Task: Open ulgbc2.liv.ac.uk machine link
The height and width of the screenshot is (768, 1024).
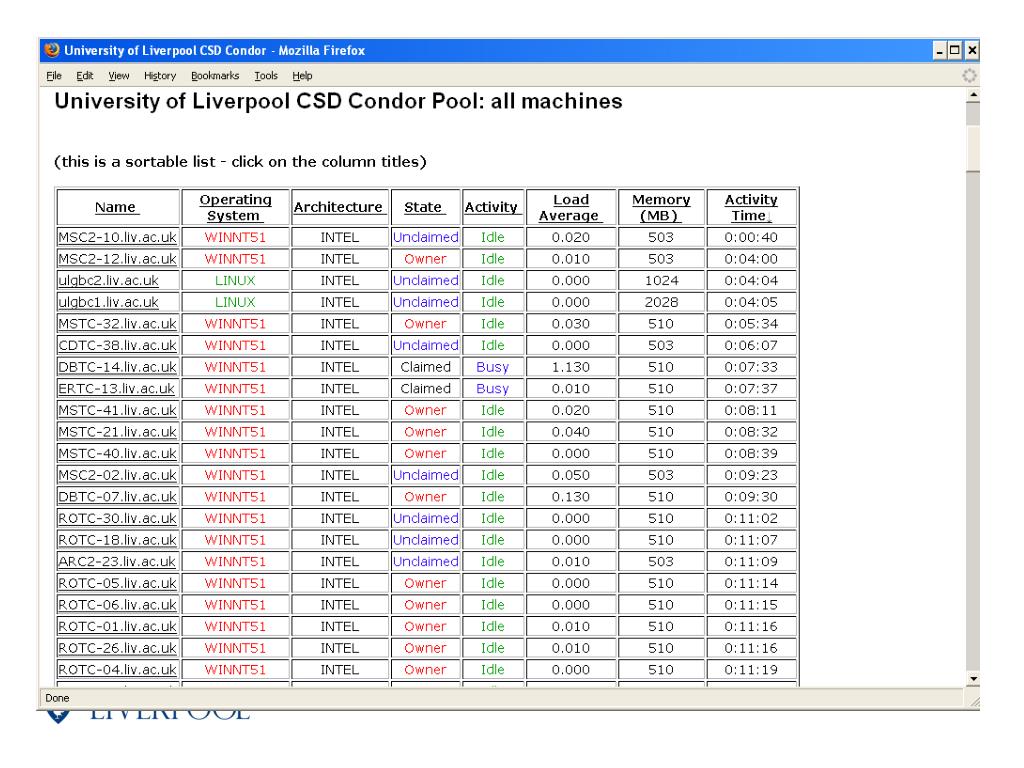Action: coord(108,280)
